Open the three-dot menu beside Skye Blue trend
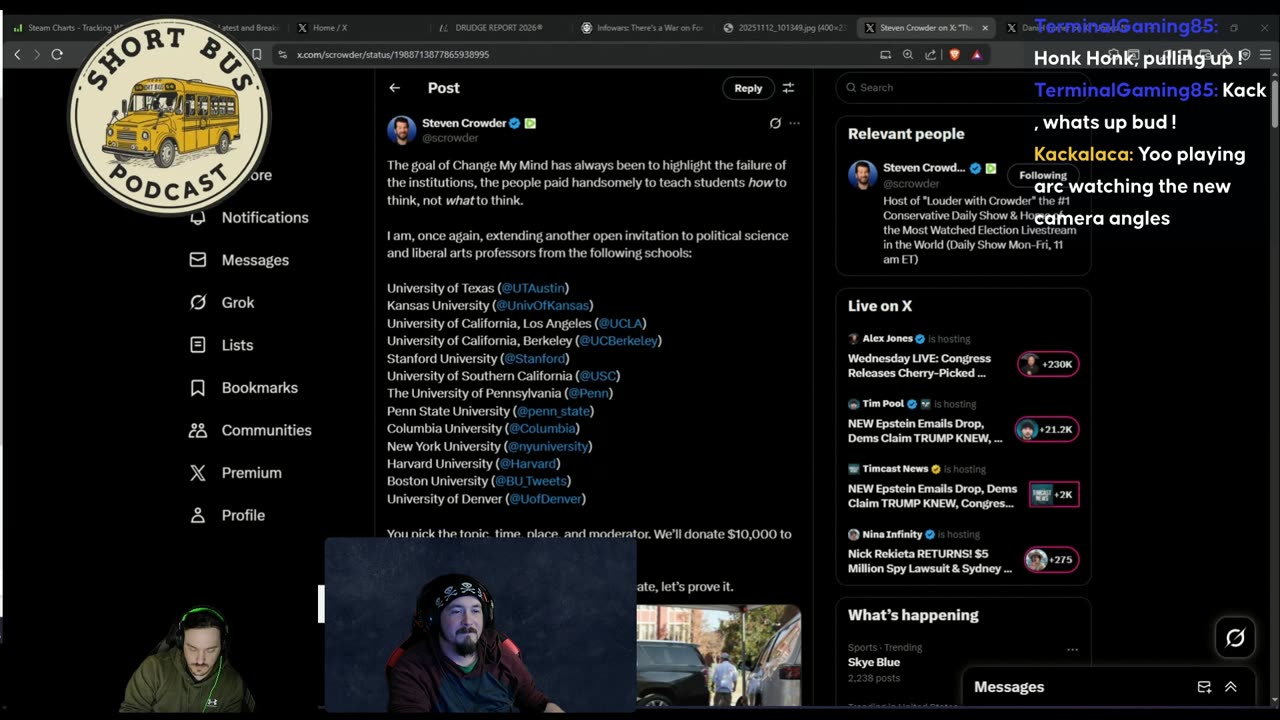The height and width of the screenshot is (720, 1280). click(1072, 649)
